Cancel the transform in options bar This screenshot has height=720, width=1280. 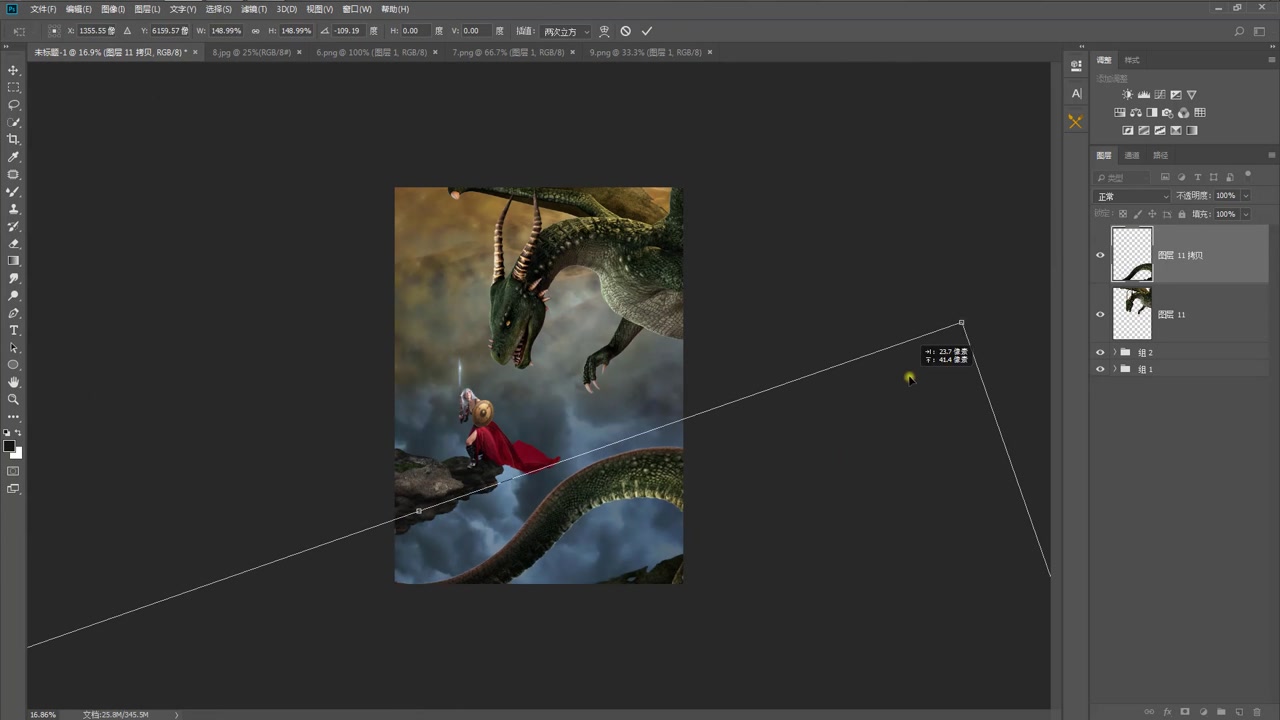point(626,31)
